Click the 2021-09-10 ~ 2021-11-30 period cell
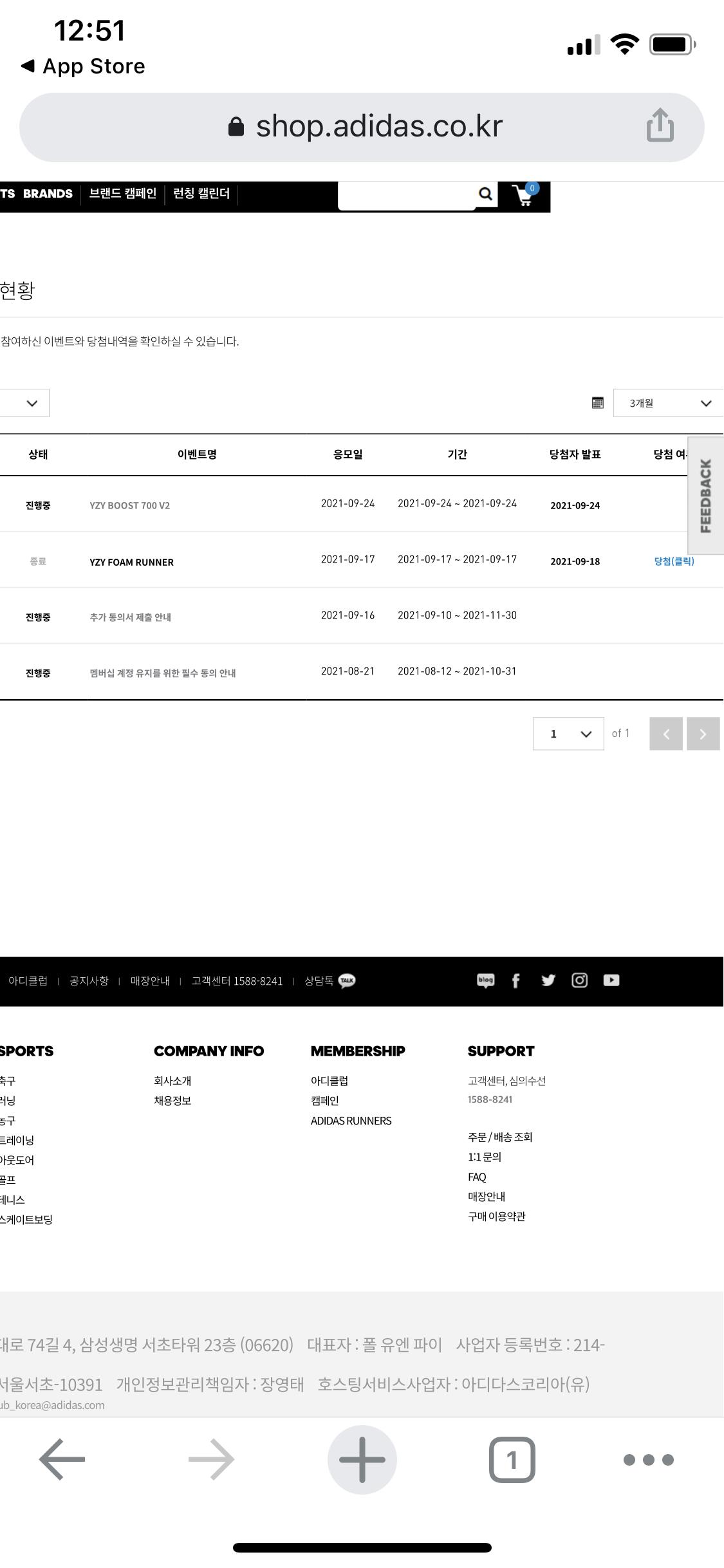The image size is (724, 1568). pos(457,615)
